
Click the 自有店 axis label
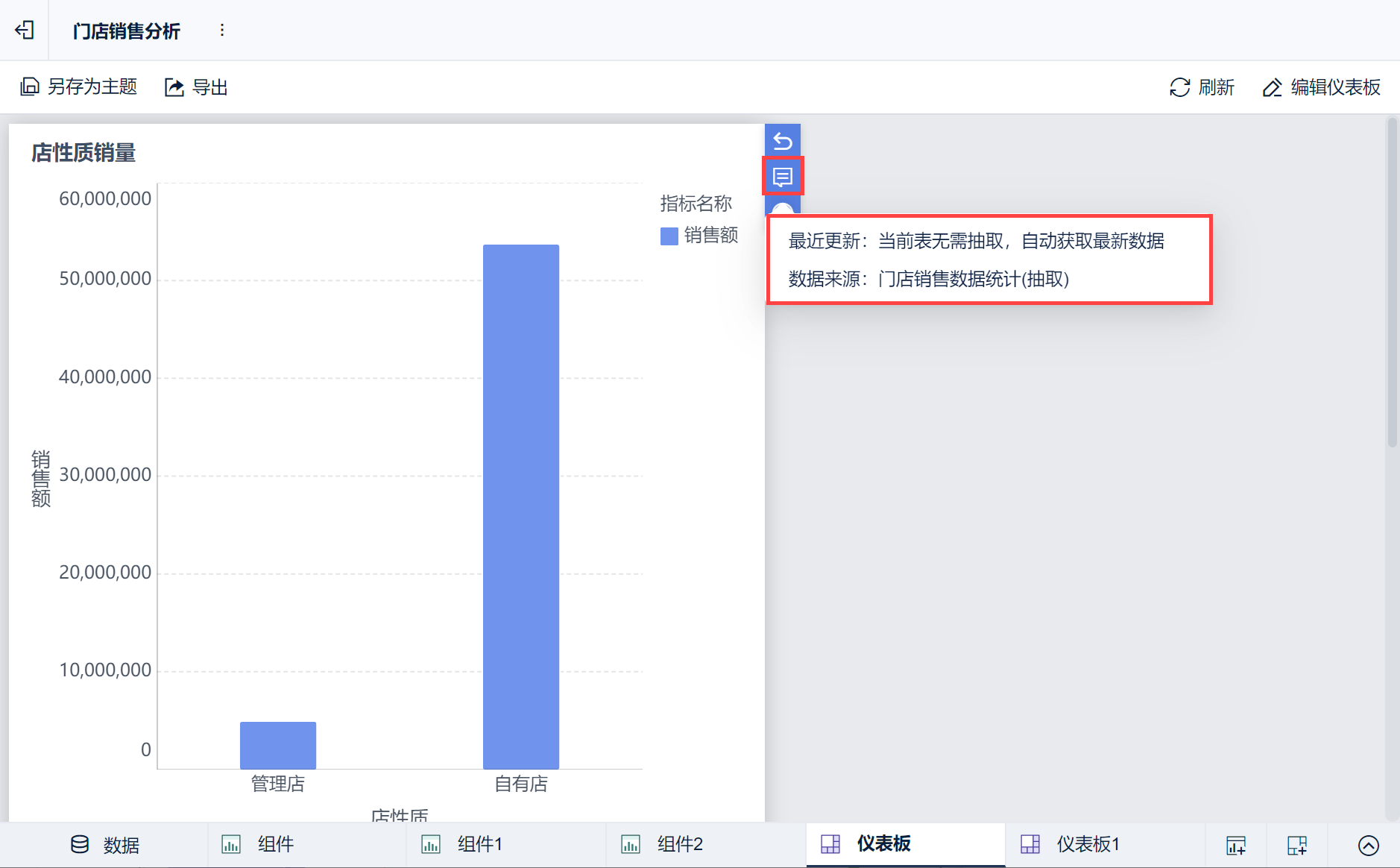pyautogui.click(x=521, y=784)
